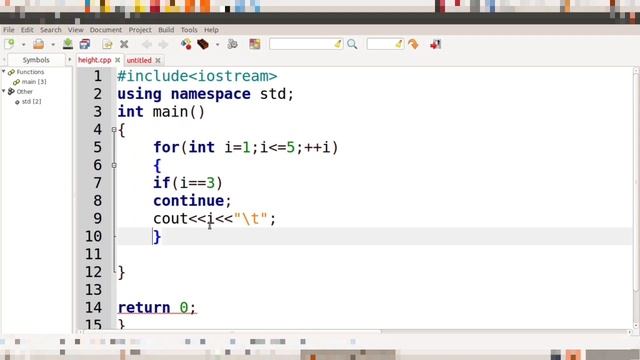Reload the current file from disk
This screenshot has width=640, height=360.
click(107, 44)
